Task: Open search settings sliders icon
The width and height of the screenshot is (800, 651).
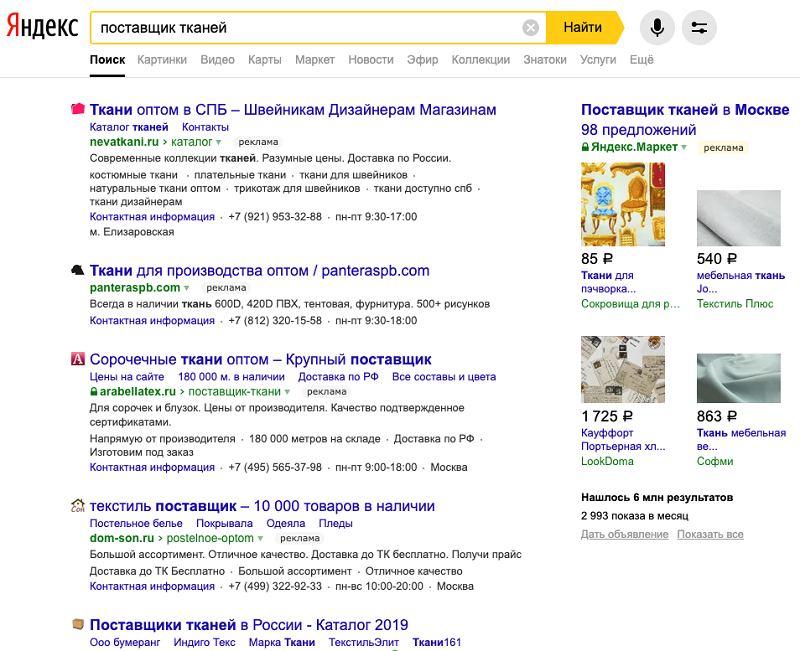Action: (699, 28)
